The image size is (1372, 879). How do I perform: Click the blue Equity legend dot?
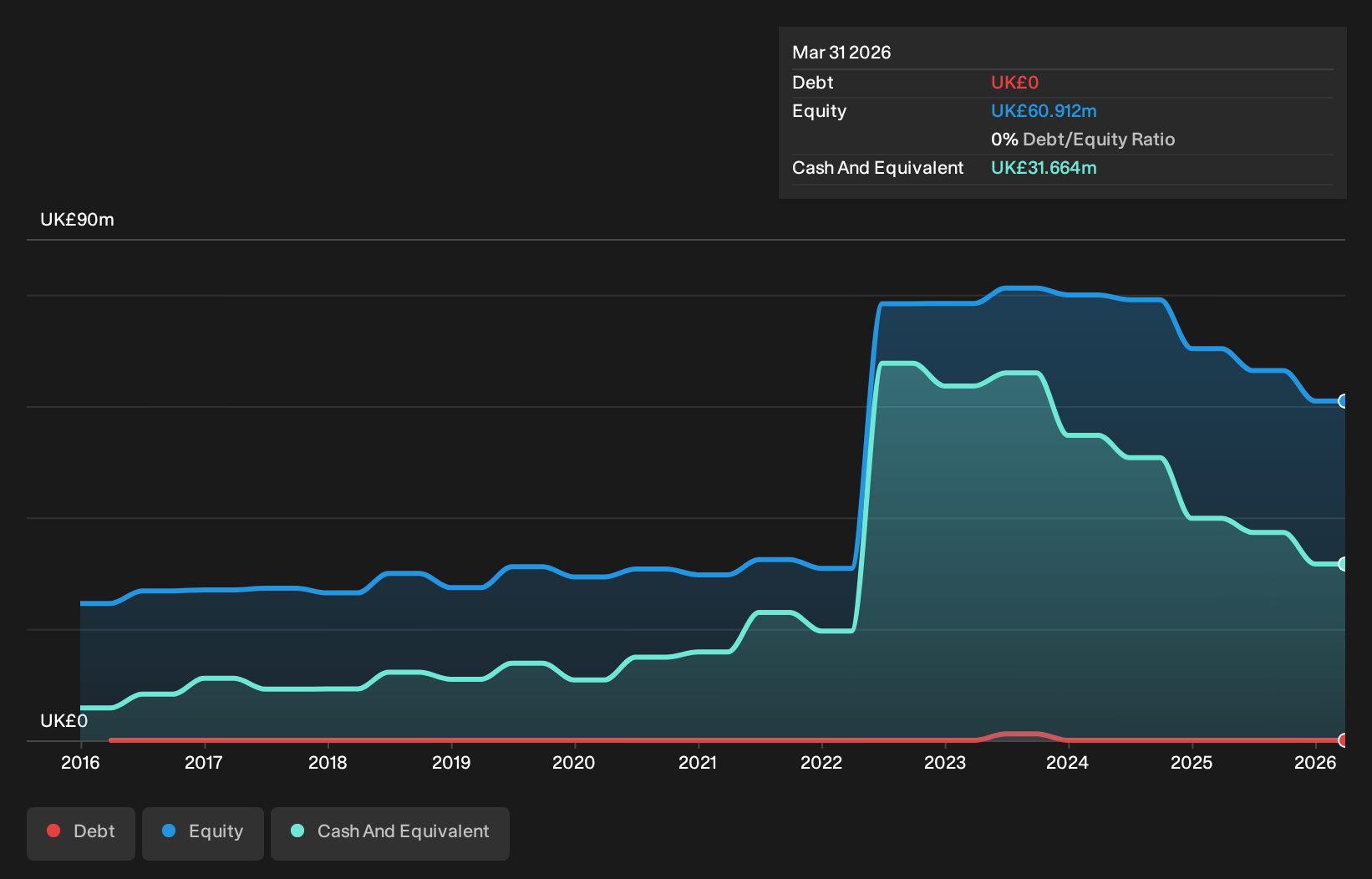pyautogui.click(x=169, y=831)
